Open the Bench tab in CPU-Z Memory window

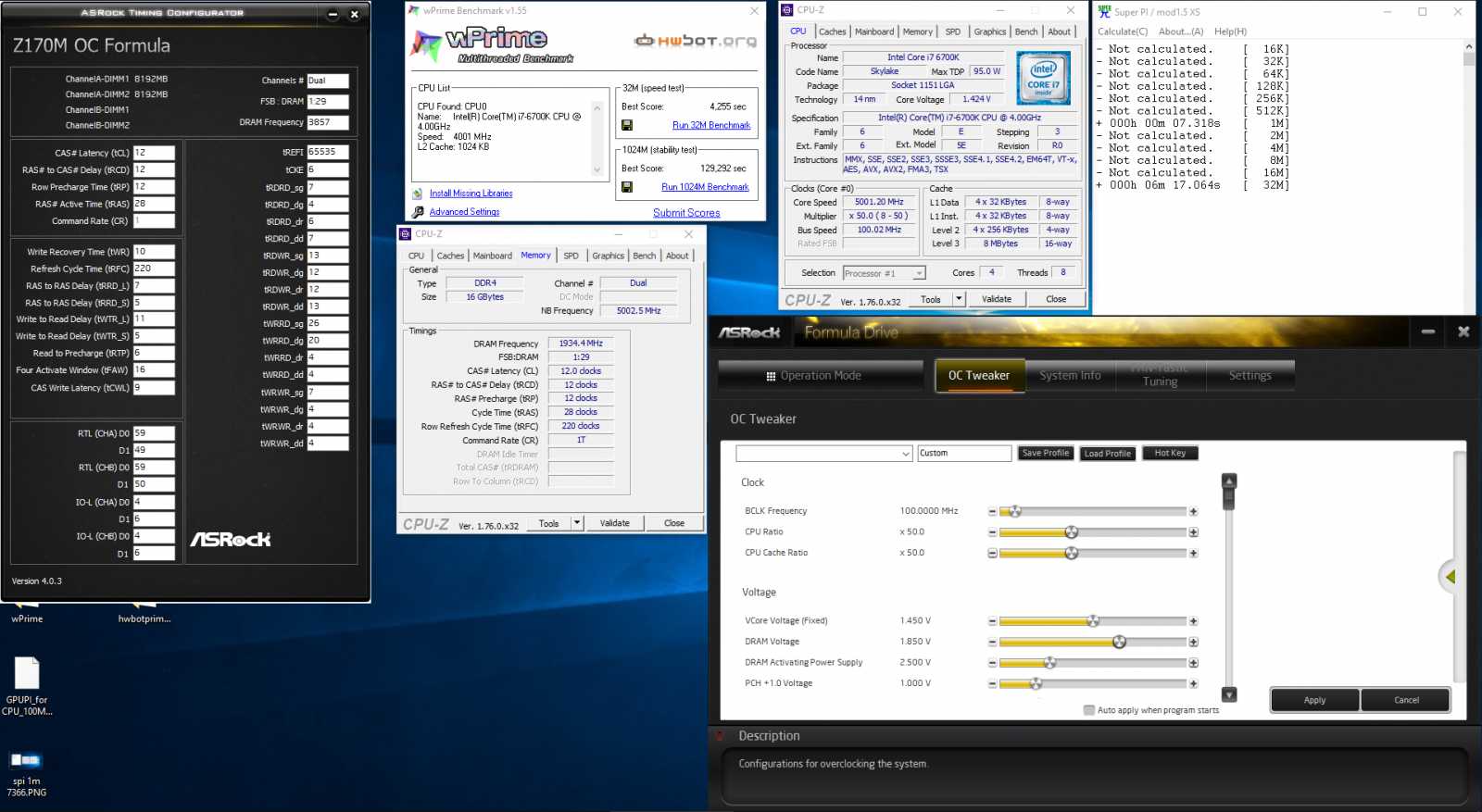coord(645,256)
